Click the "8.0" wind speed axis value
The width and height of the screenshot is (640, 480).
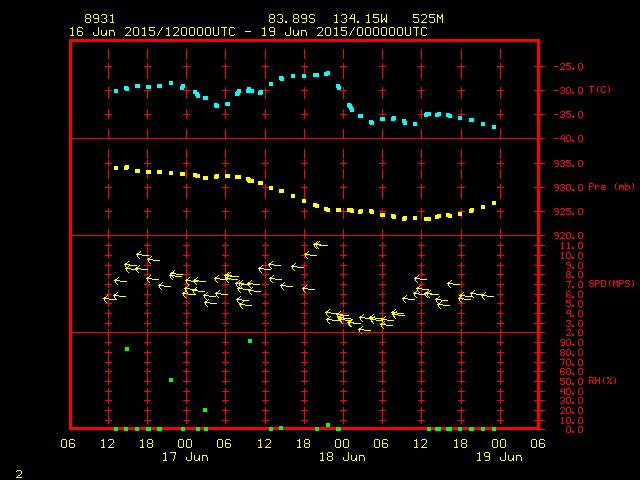(574, 275)
